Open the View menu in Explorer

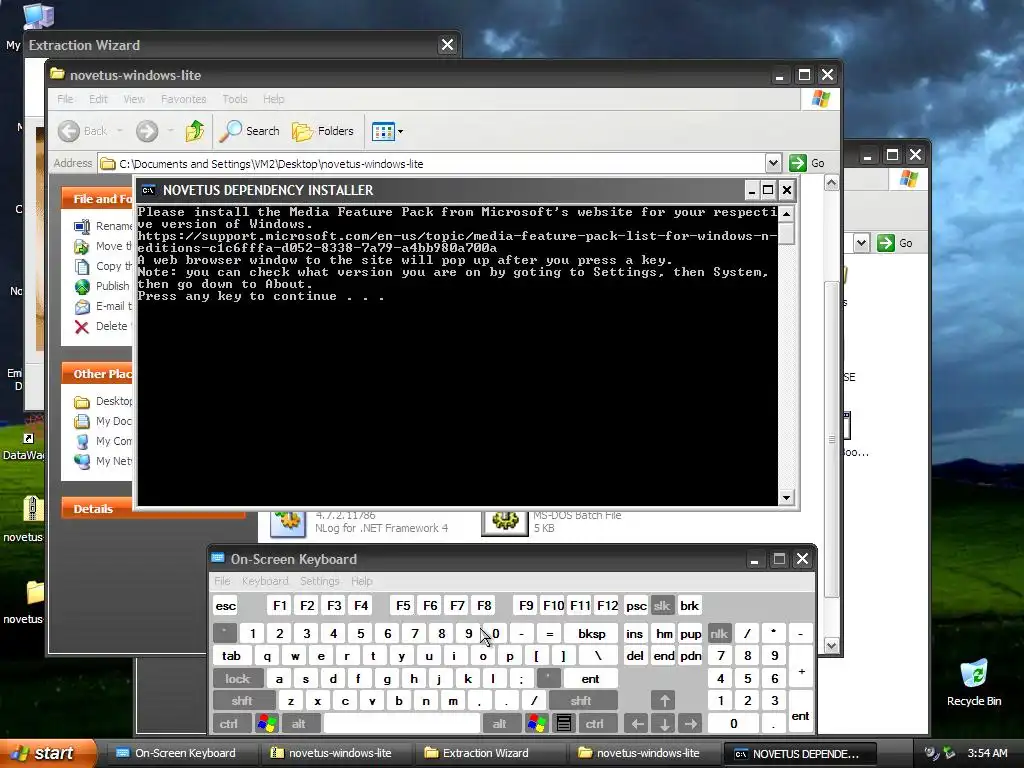point(134,99)
